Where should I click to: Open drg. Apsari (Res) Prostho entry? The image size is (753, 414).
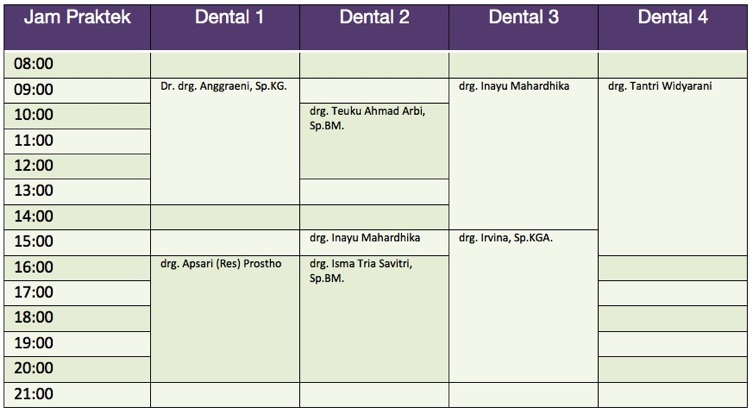coord(221,264)
